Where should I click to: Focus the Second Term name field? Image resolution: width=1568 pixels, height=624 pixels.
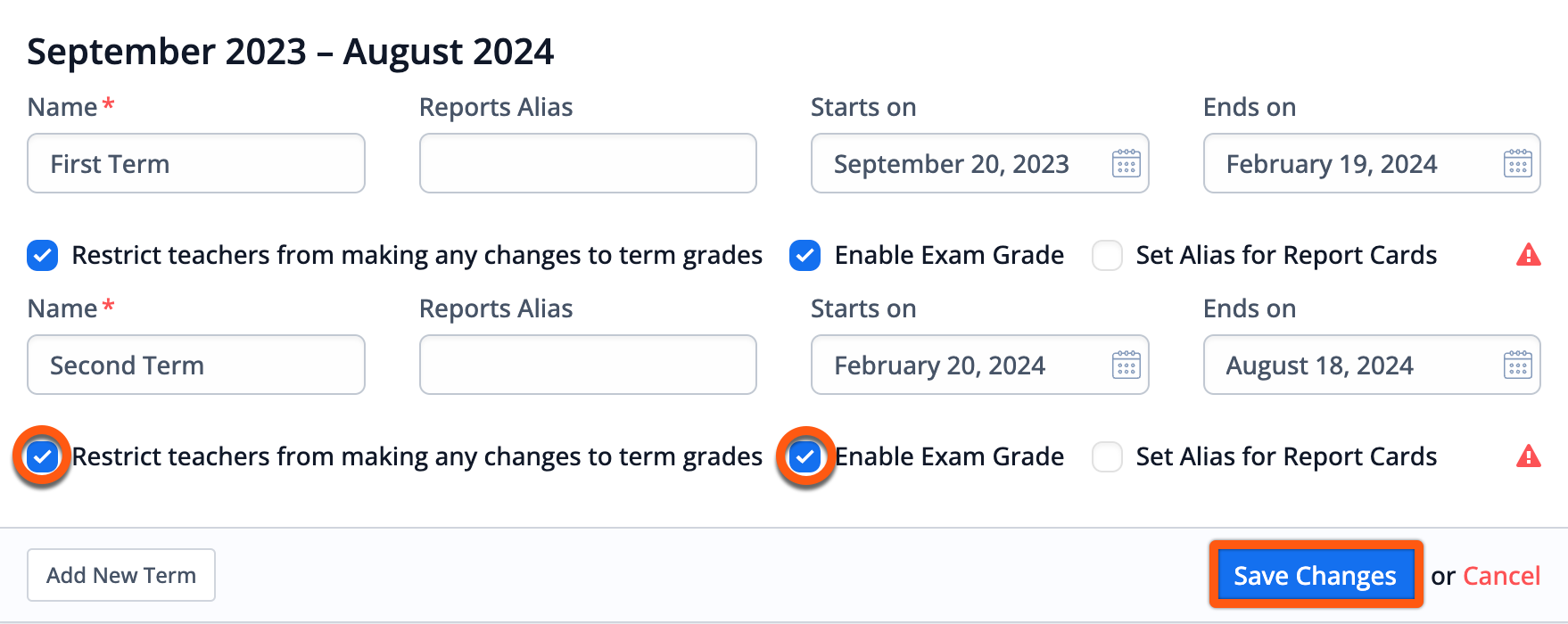point(196,365)
